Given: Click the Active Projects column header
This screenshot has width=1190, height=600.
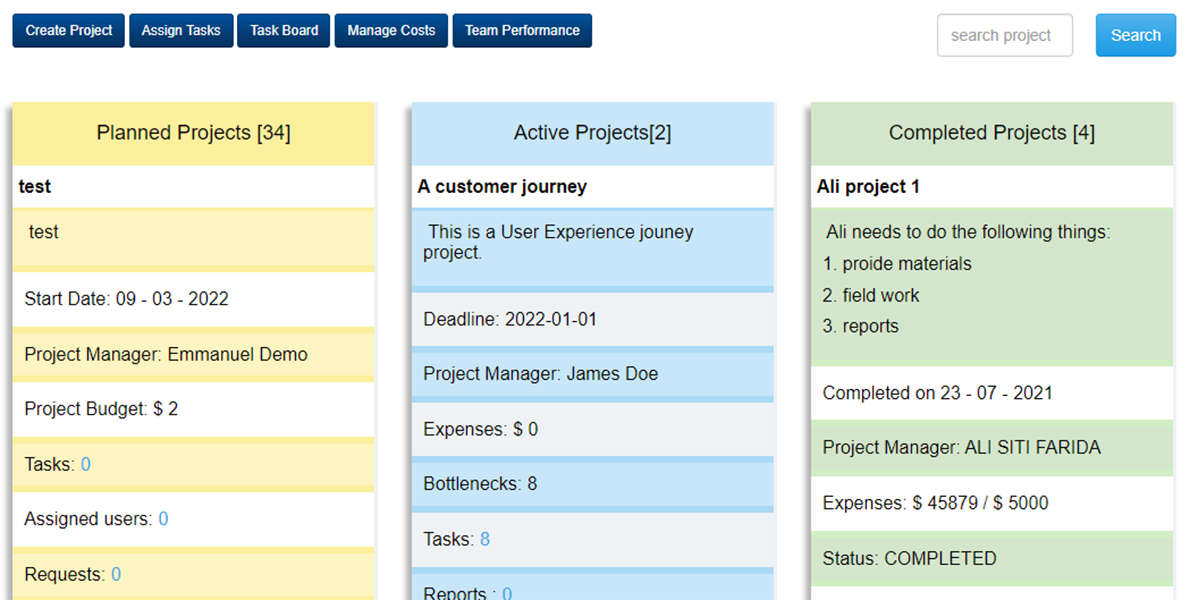Looking at the screenshot, I should [592, 132].
